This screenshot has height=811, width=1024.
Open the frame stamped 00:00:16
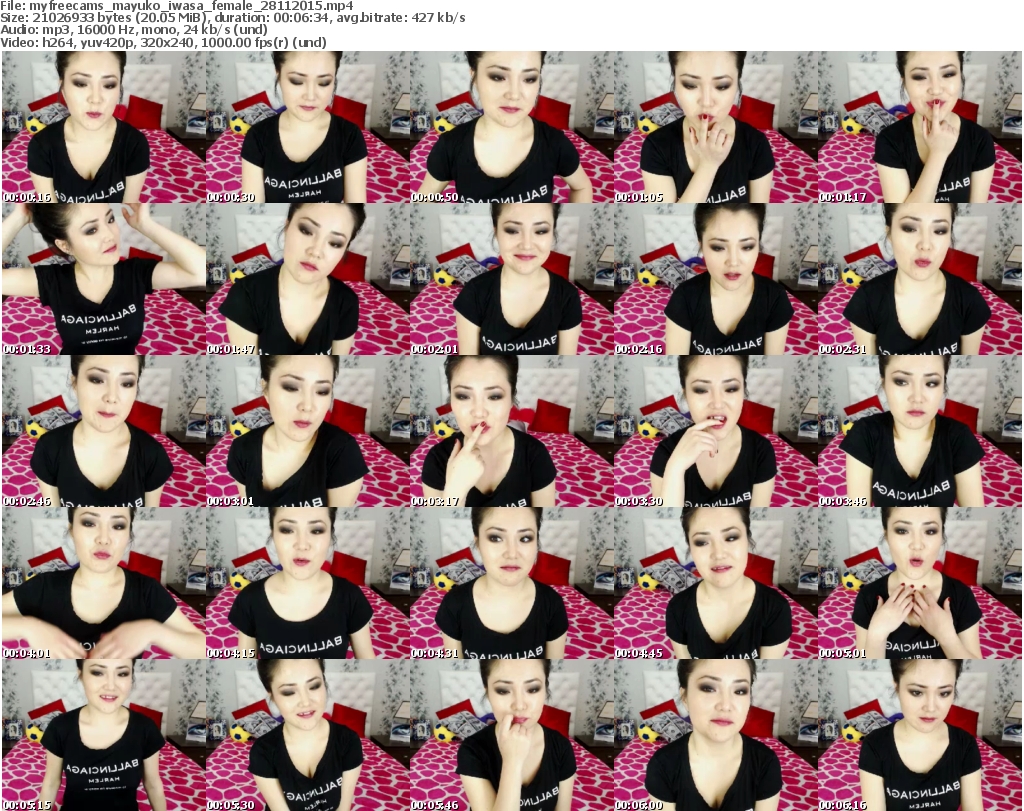click(104, 127)
